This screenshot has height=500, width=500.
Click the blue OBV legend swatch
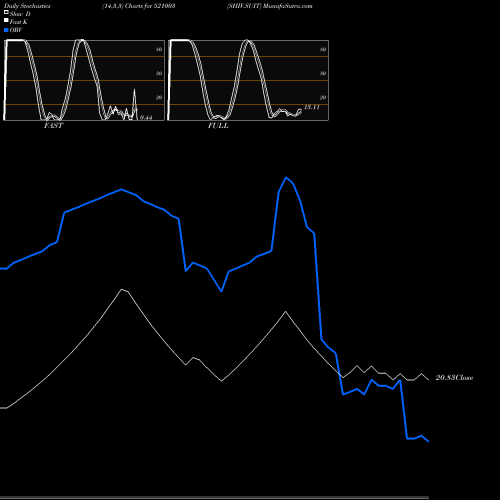[6, 30]
